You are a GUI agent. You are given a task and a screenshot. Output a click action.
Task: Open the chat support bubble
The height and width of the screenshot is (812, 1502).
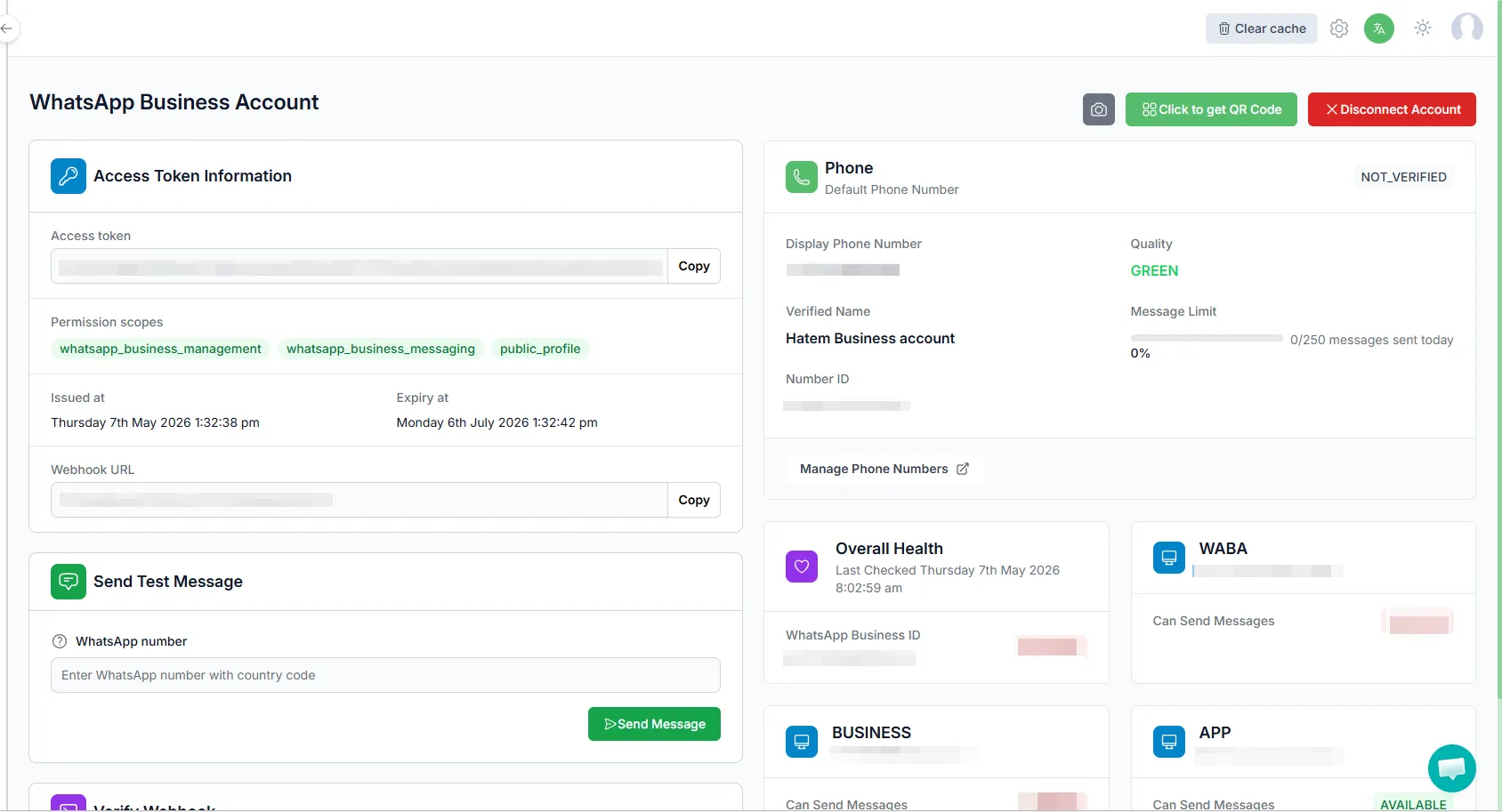[1452, 768]
